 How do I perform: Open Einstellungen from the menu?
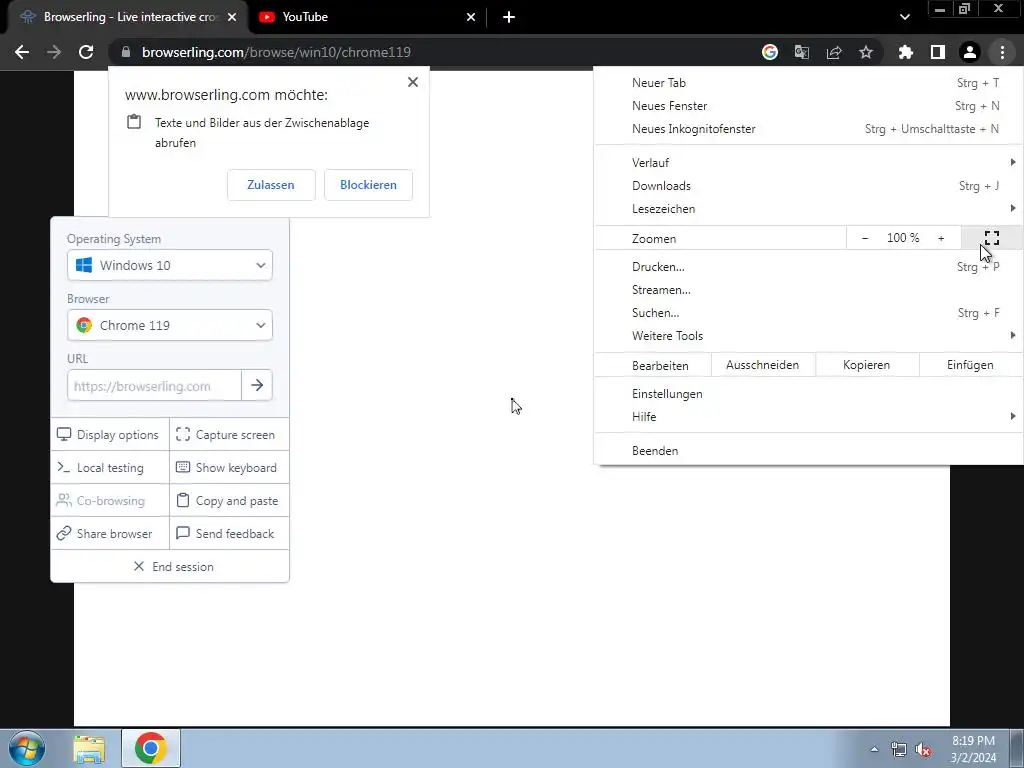coord(808,394)
